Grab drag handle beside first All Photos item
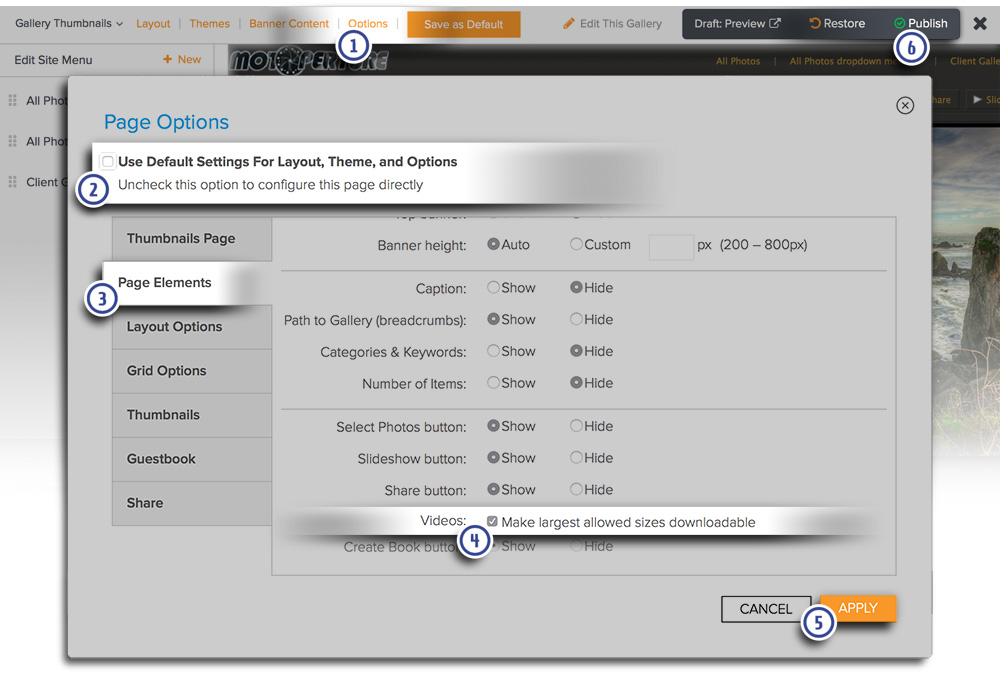1000x676 pixels. click(13, 101)
